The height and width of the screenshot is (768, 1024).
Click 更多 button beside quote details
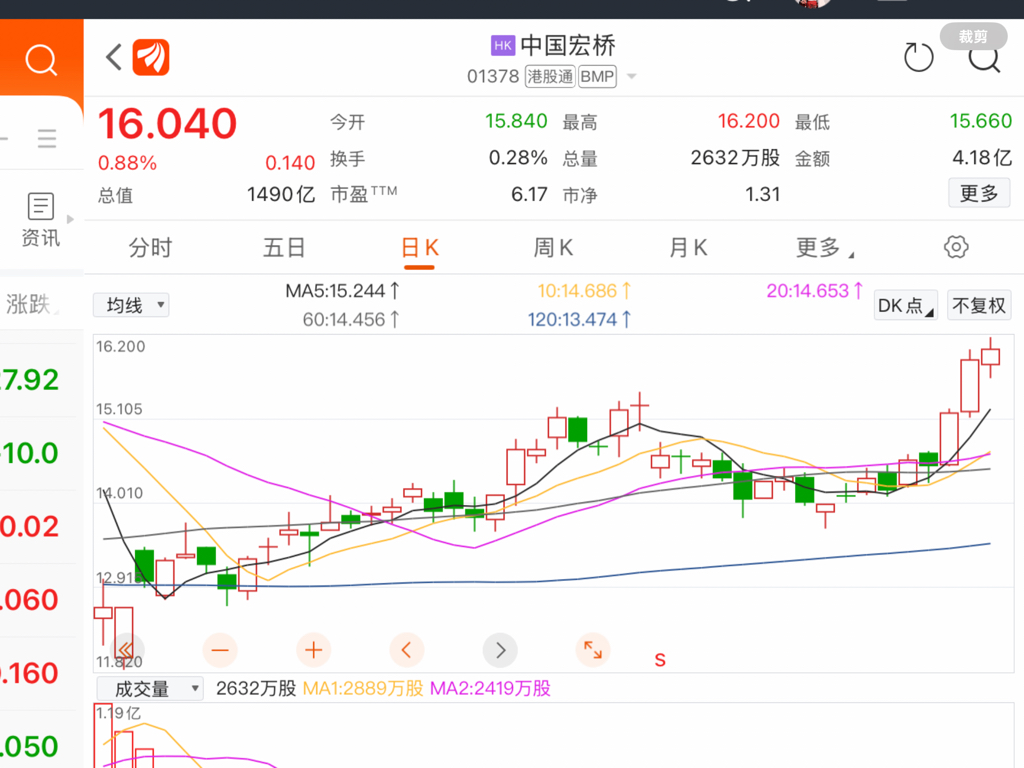[x=979, y=193]
